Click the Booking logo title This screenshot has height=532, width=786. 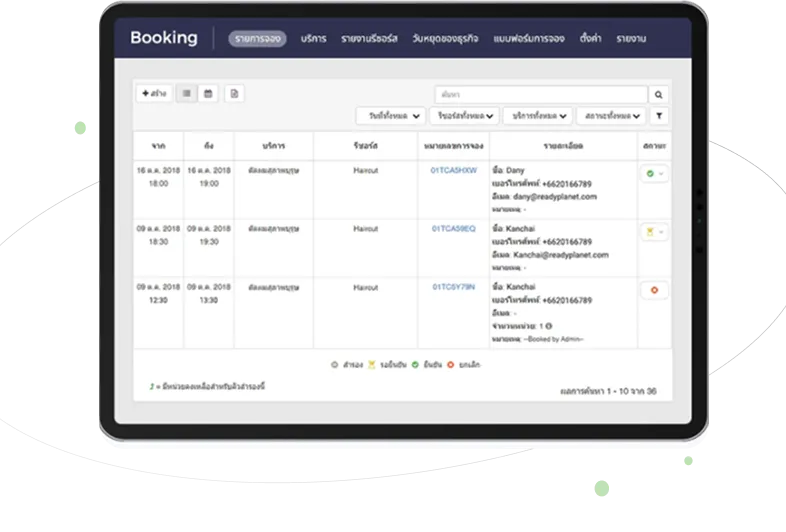pyautogui.click(x=163, y=39)
